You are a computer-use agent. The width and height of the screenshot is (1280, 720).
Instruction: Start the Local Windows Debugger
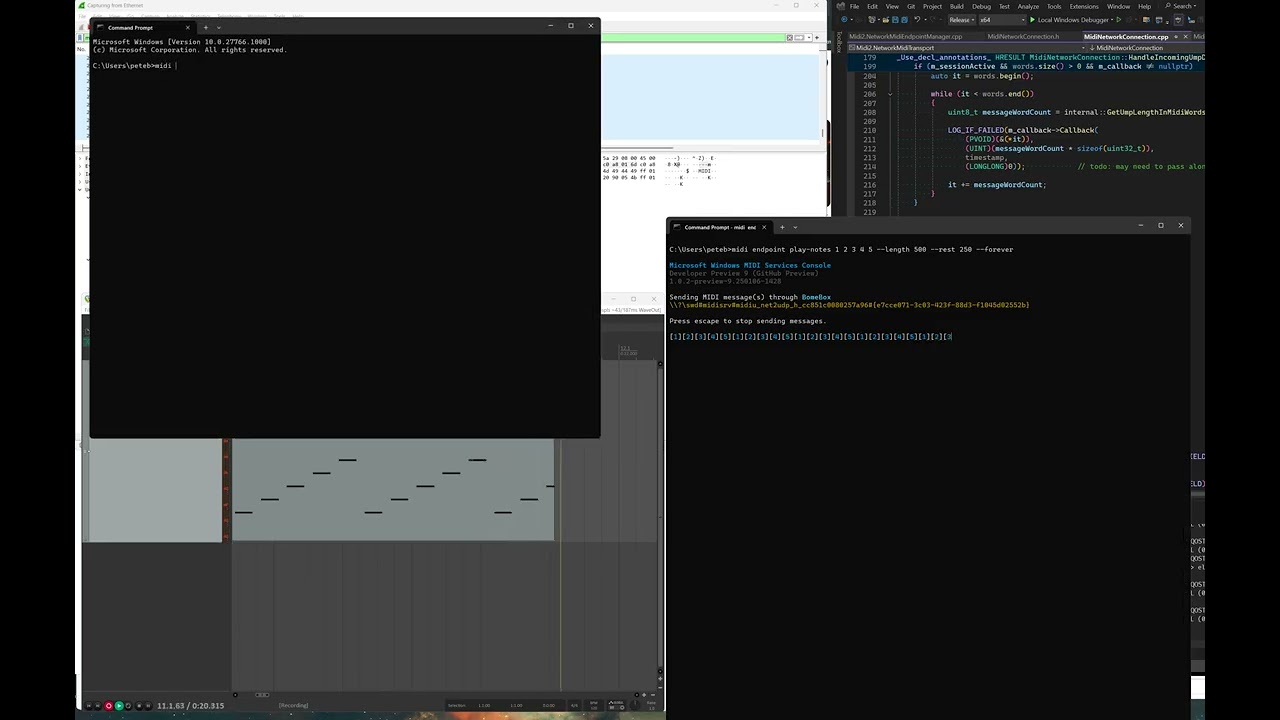(1069, 20)
